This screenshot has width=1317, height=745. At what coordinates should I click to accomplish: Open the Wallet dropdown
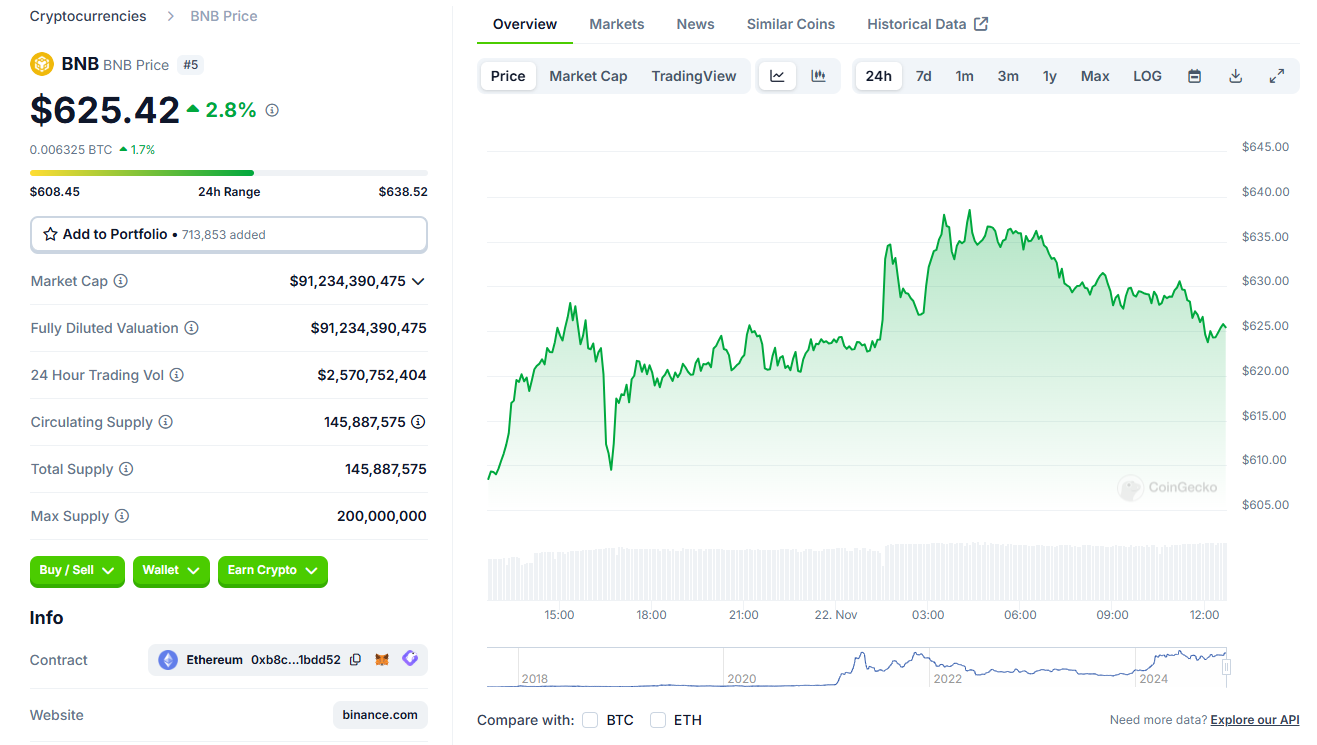point(171,571)
